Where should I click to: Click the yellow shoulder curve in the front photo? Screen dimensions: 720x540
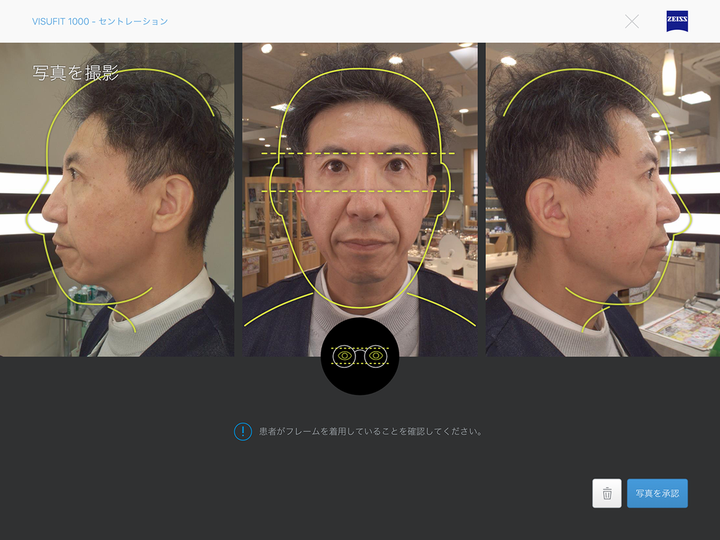coord(270,313)
